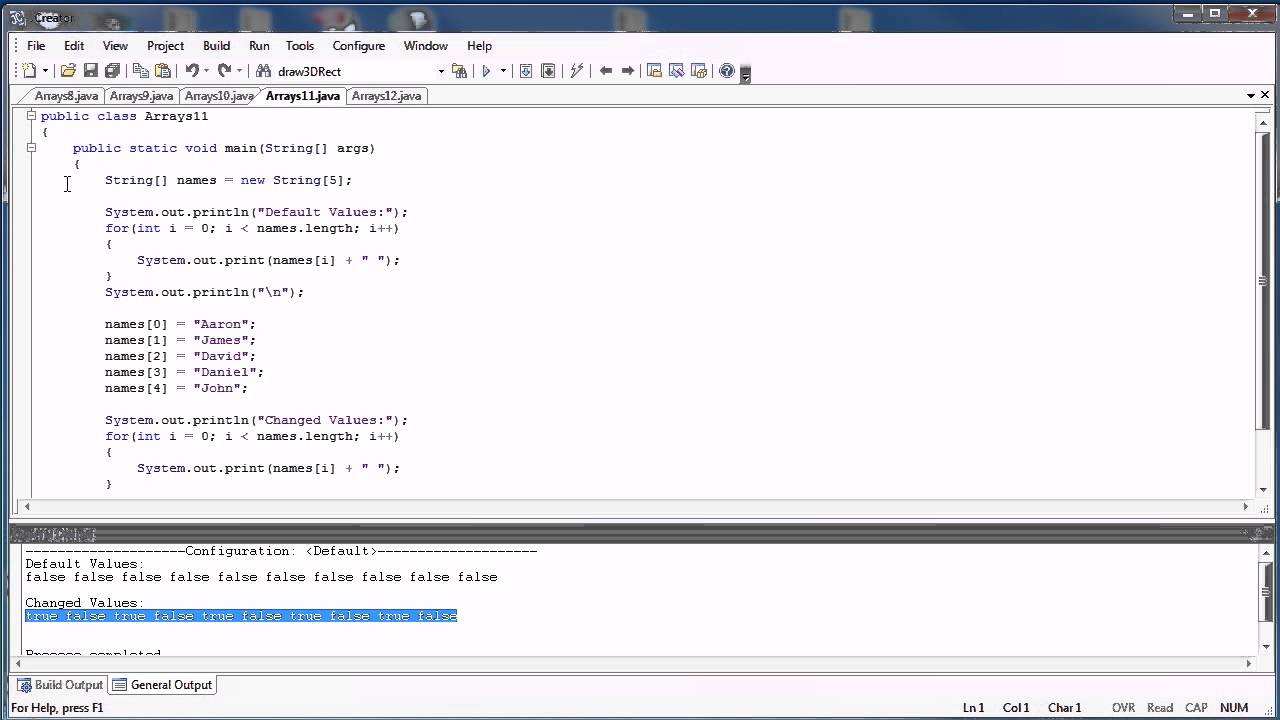Click the OVR status bar indicator
Viewport: 1280px width, 720px height.
click(1123, 708)
